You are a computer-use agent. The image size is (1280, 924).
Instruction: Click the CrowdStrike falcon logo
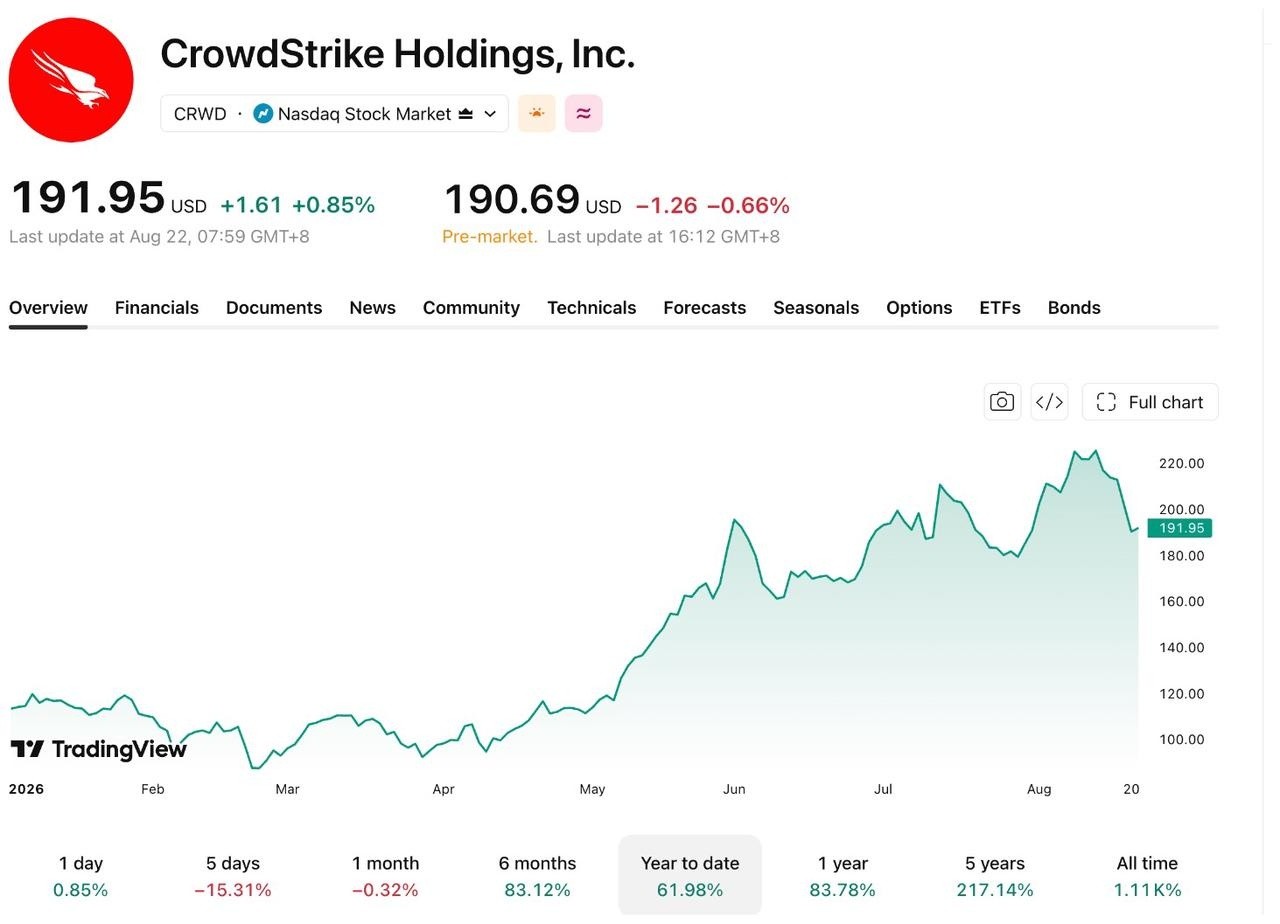[71, 80]
